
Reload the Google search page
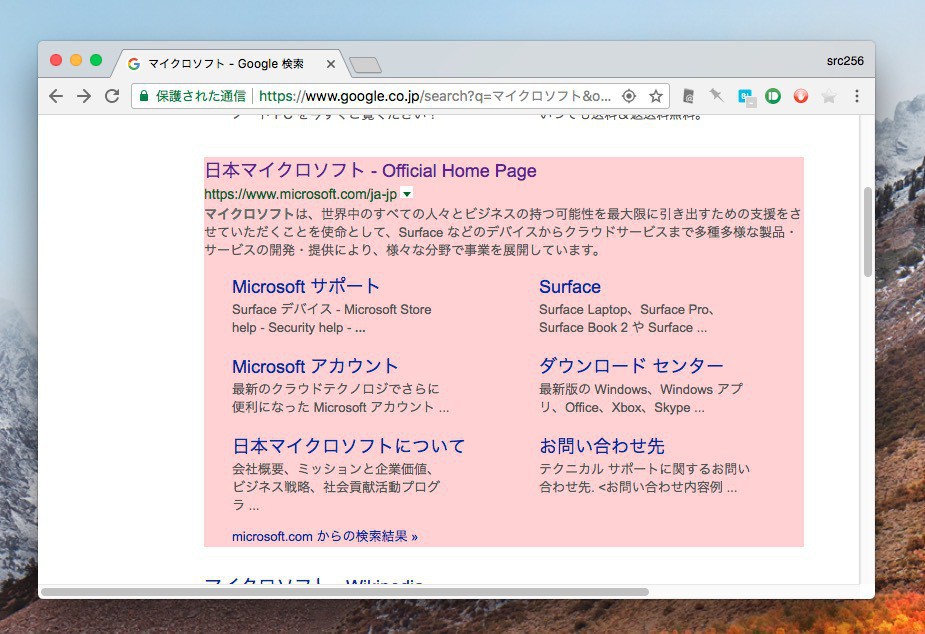click(x=112, y=96)
